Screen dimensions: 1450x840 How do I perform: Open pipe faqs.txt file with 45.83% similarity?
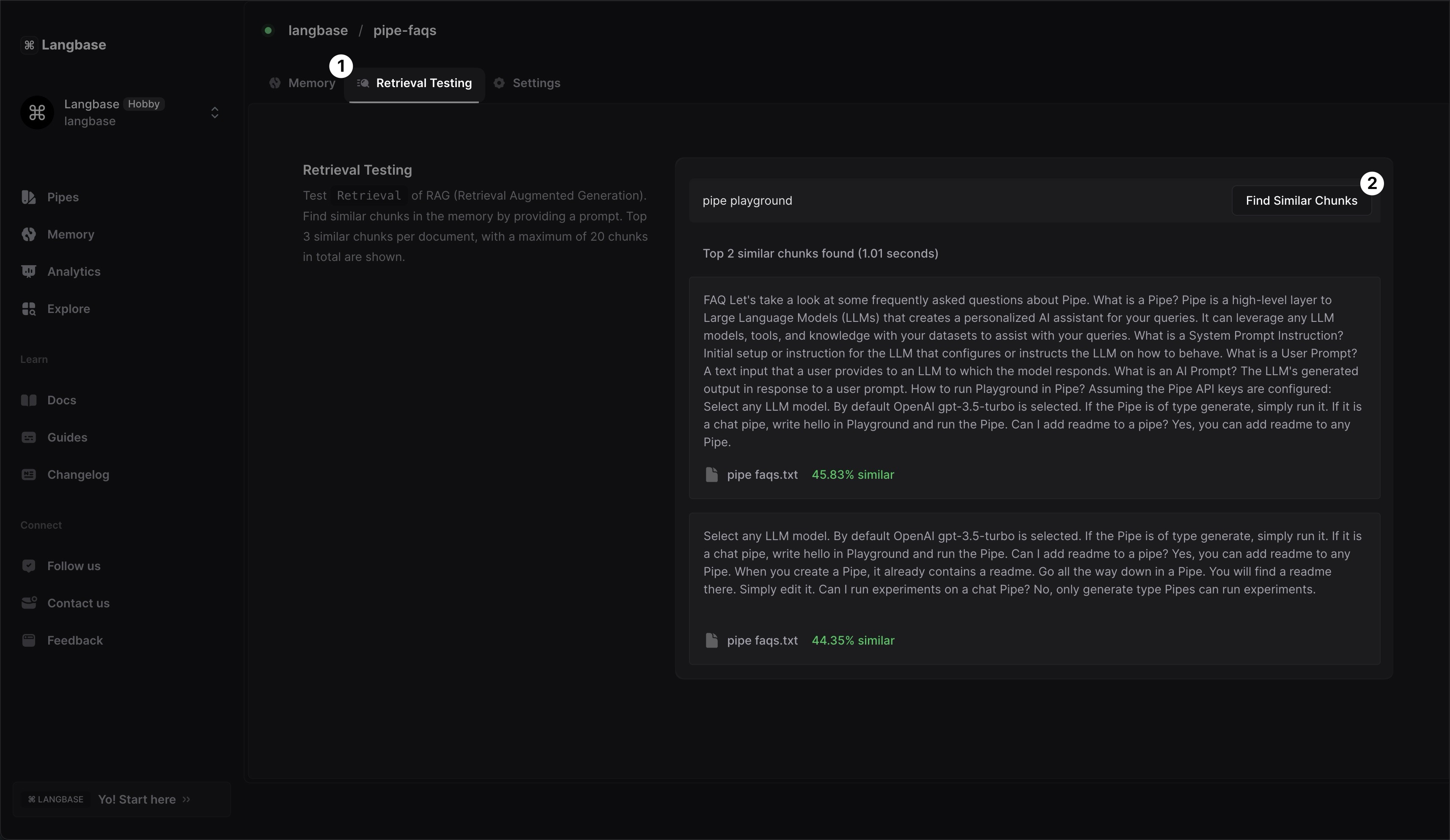coord(761,475)
